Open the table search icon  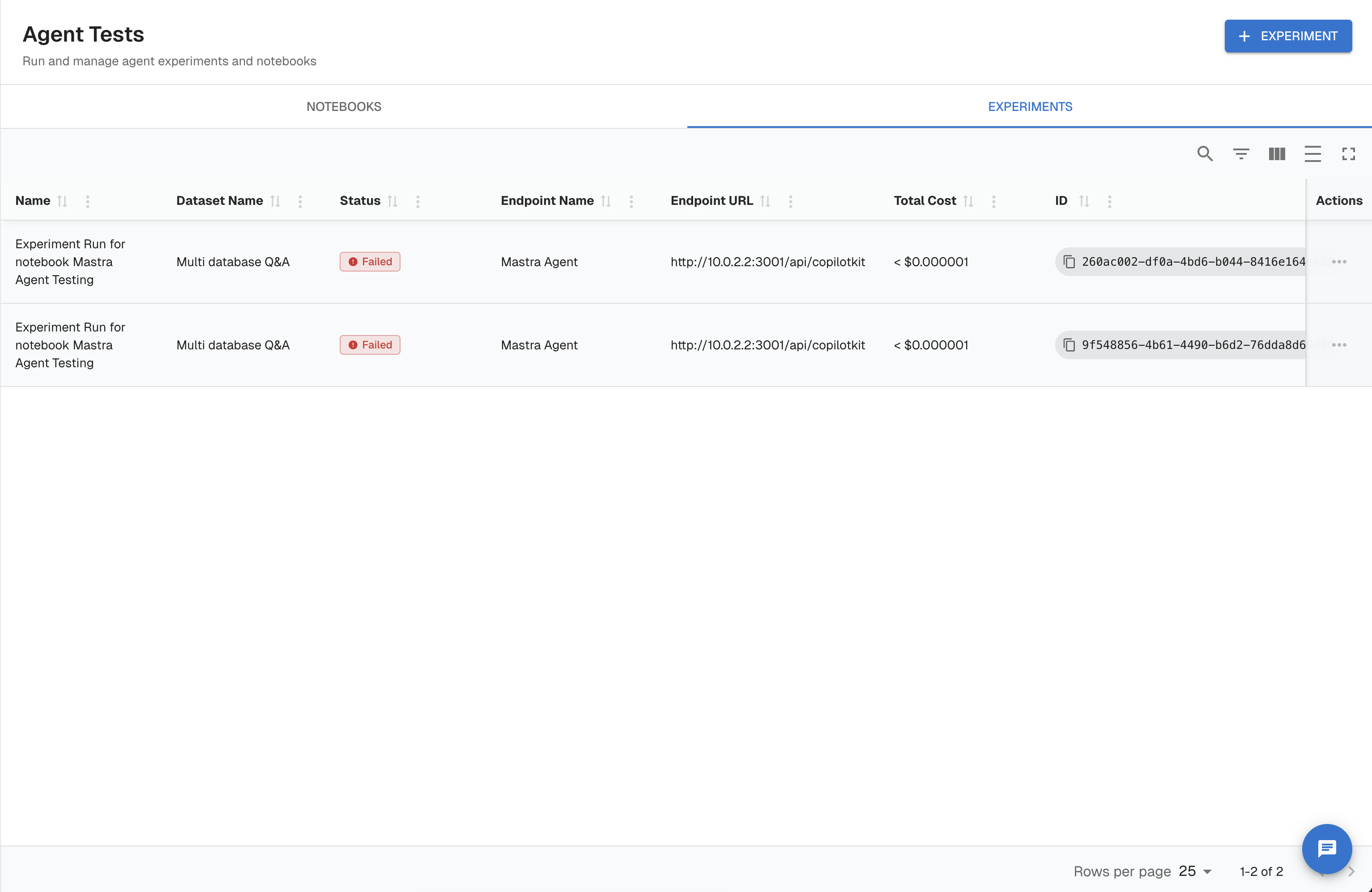pos(1205,154)
